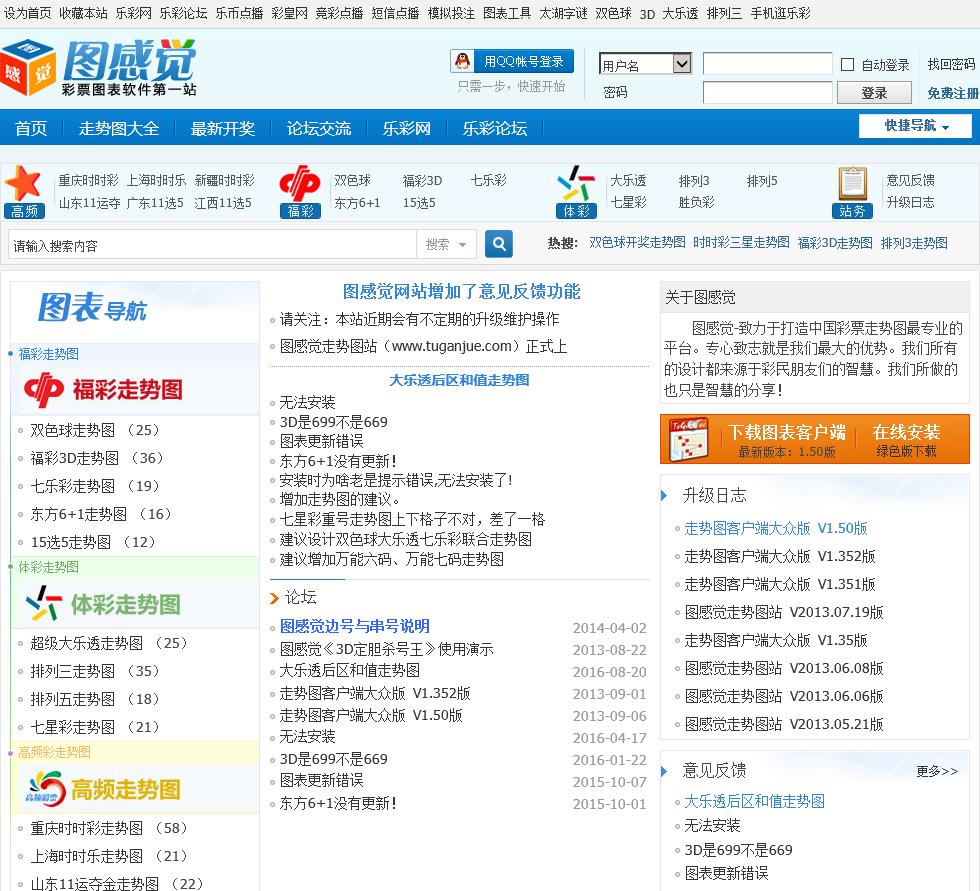Click the 找回密码 link
Screen dimensions: 980x891
click(x=951, y=64)
